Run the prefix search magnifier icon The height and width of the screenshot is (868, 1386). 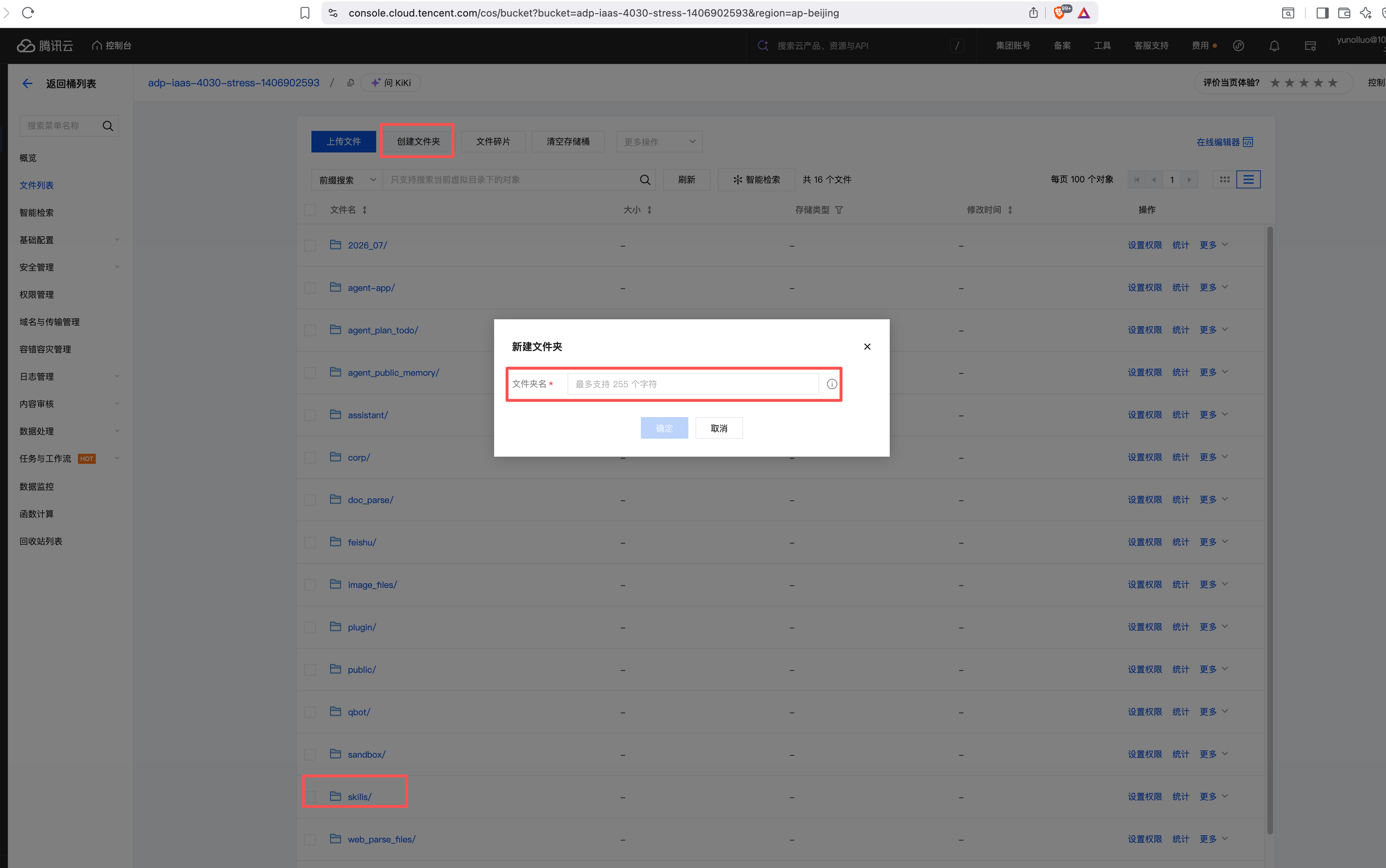[645, 180]
